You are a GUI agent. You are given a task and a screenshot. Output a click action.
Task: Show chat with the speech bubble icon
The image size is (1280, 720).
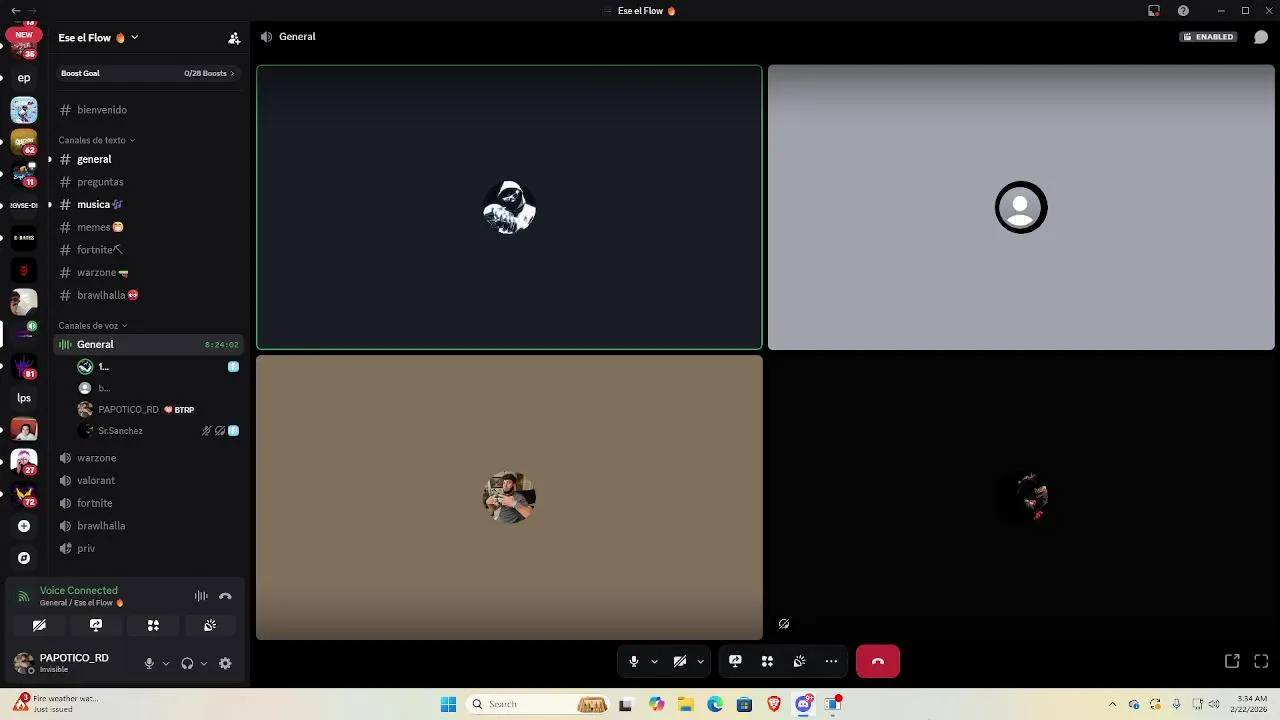1261,37
